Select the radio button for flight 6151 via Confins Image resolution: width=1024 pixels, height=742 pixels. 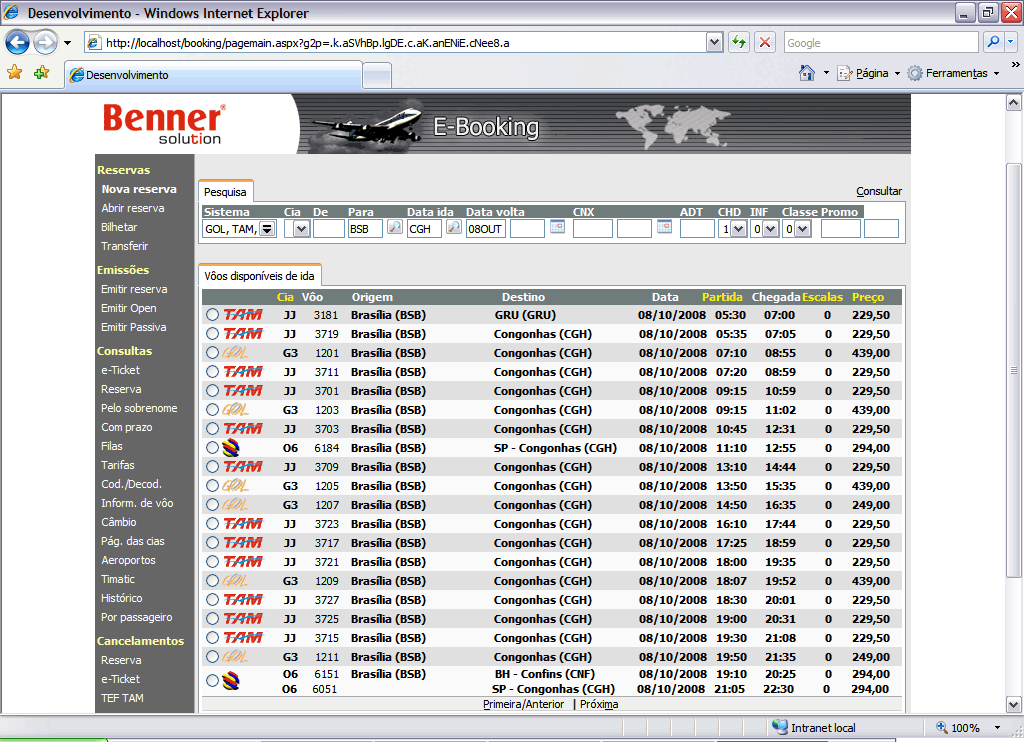point(212,681)
